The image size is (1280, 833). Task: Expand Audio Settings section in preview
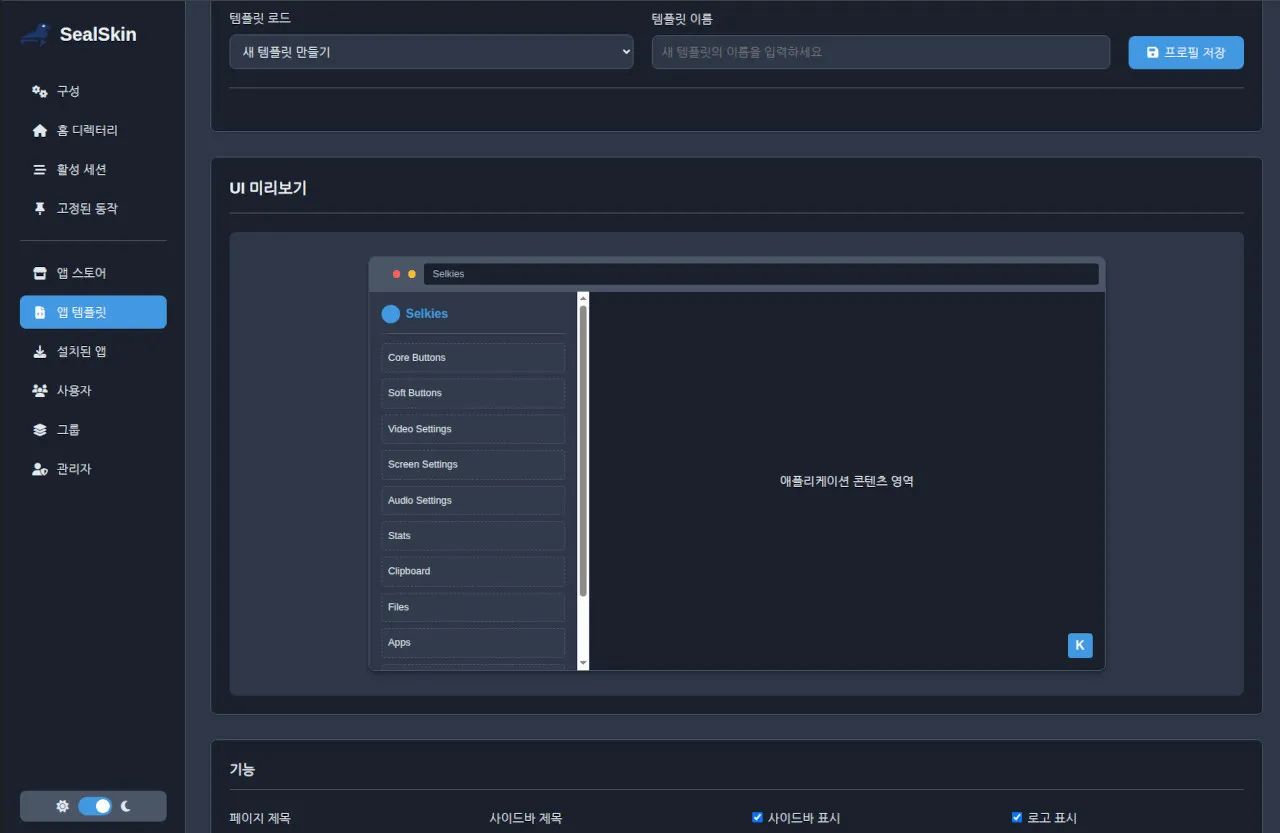(473, 500)
